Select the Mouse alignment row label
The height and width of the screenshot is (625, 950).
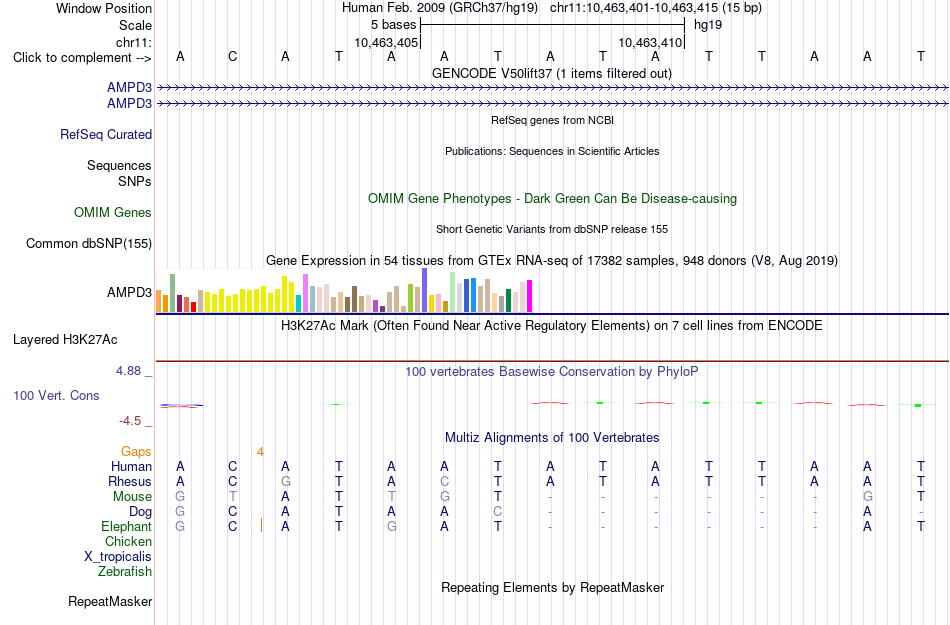pyautogui.click(x=132, y=497)
